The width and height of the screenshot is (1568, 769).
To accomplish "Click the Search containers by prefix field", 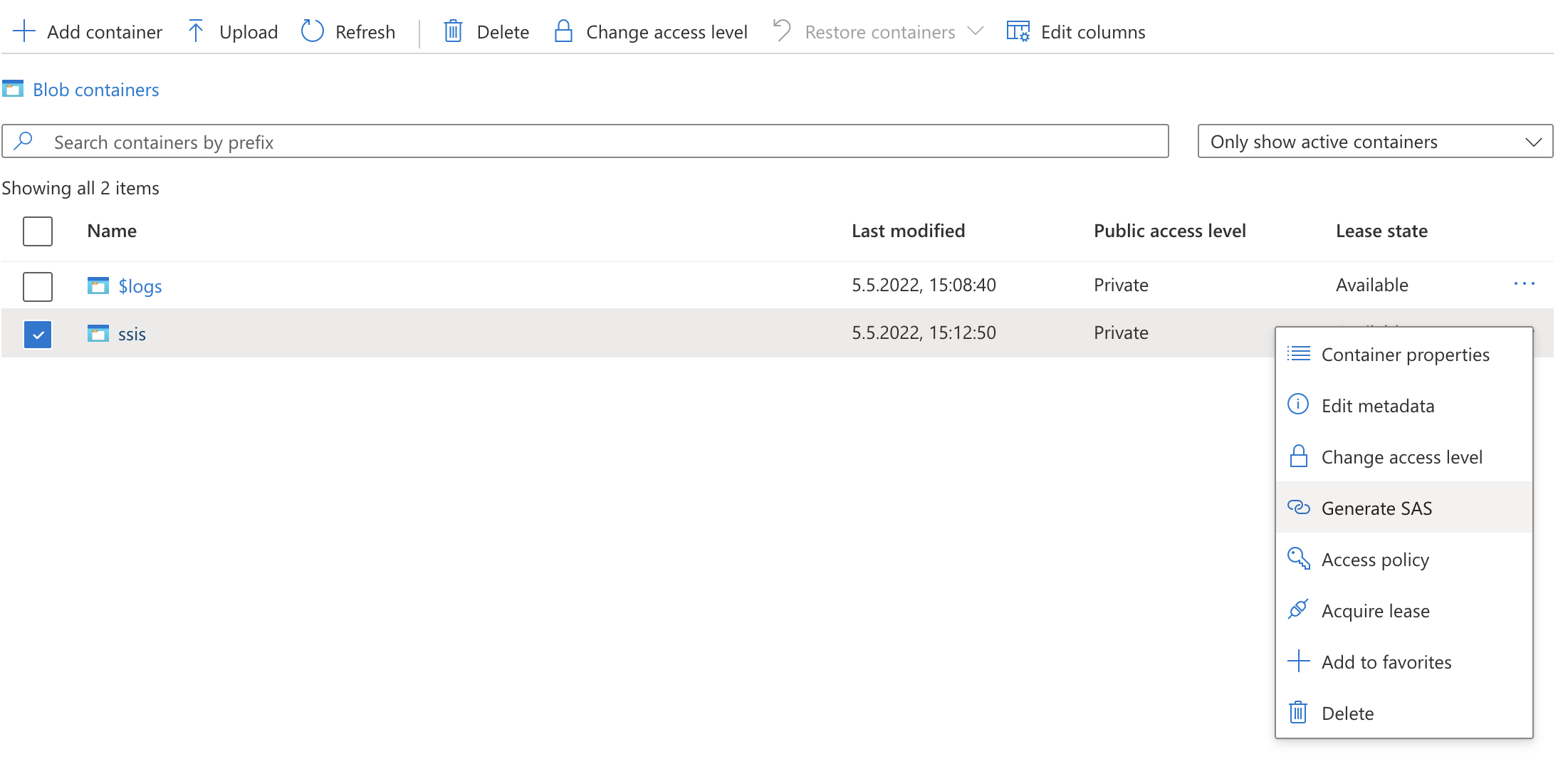I will click(585, 142).
